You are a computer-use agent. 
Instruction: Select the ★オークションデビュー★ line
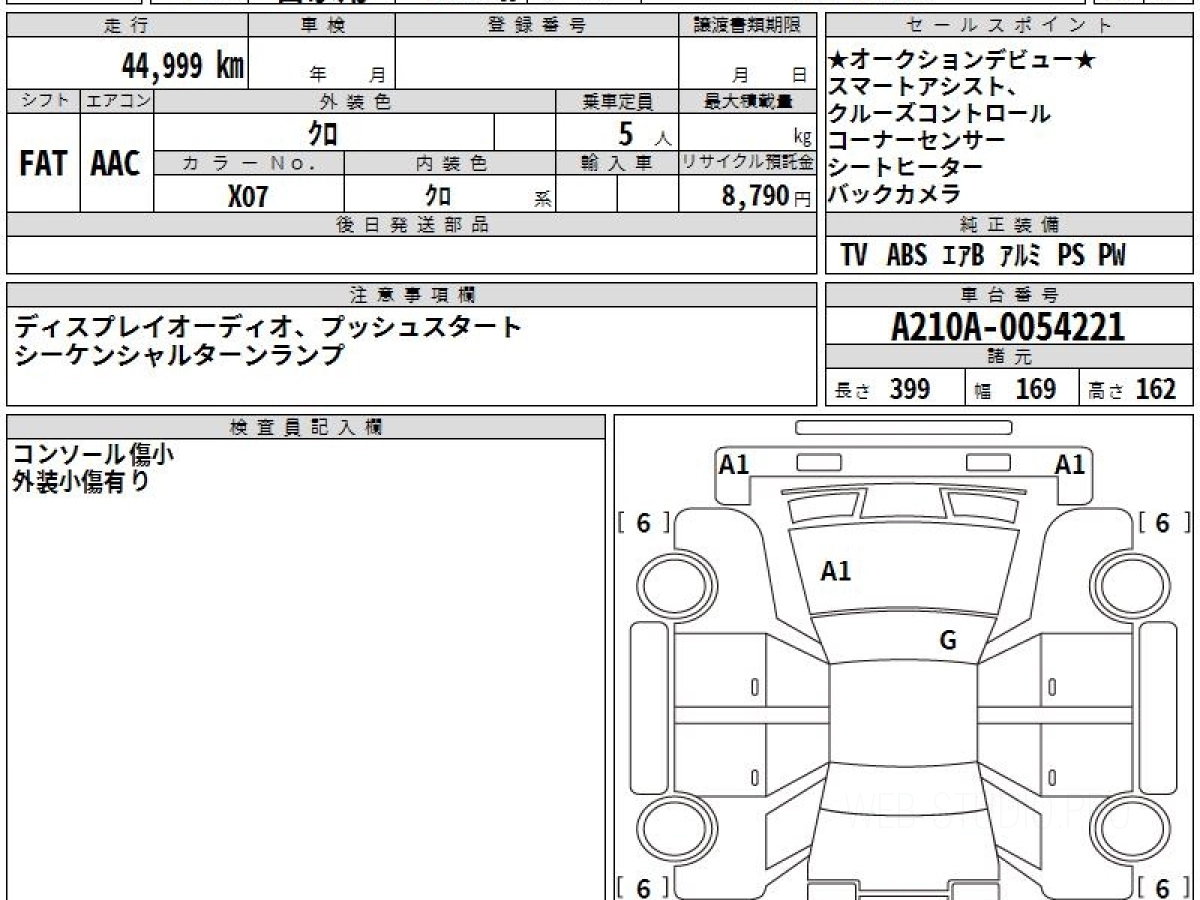tap(962, 62)
